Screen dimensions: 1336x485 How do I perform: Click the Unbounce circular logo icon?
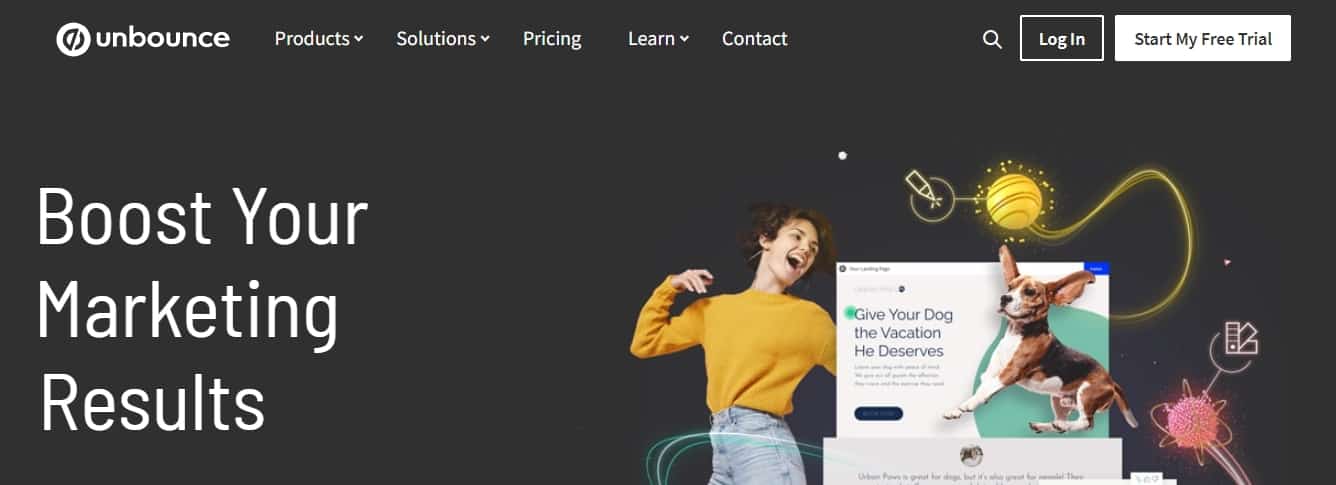pos(74,39)
